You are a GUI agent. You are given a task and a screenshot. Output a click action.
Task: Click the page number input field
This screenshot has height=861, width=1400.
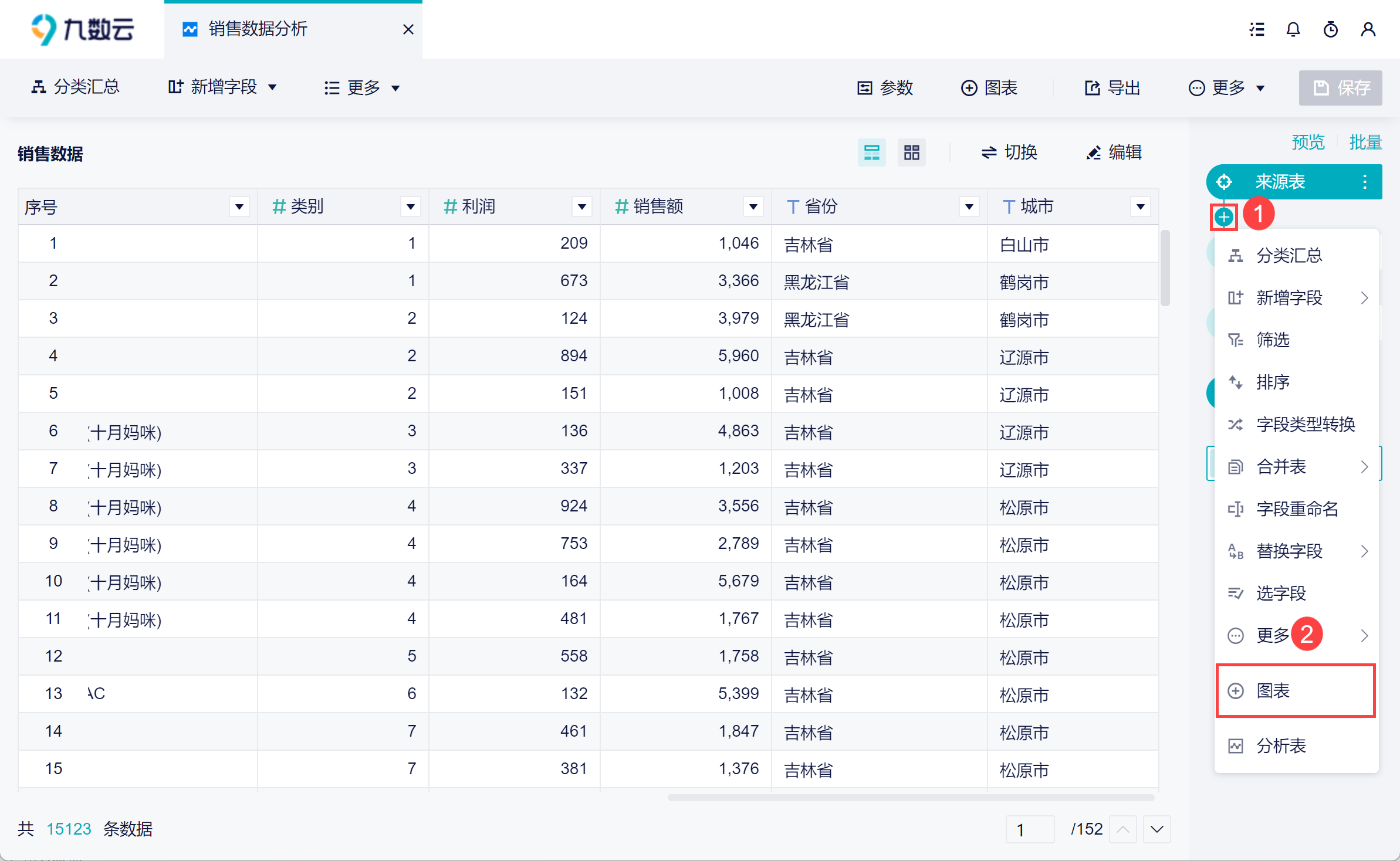pyautogui.click(x=1030, y=829)
